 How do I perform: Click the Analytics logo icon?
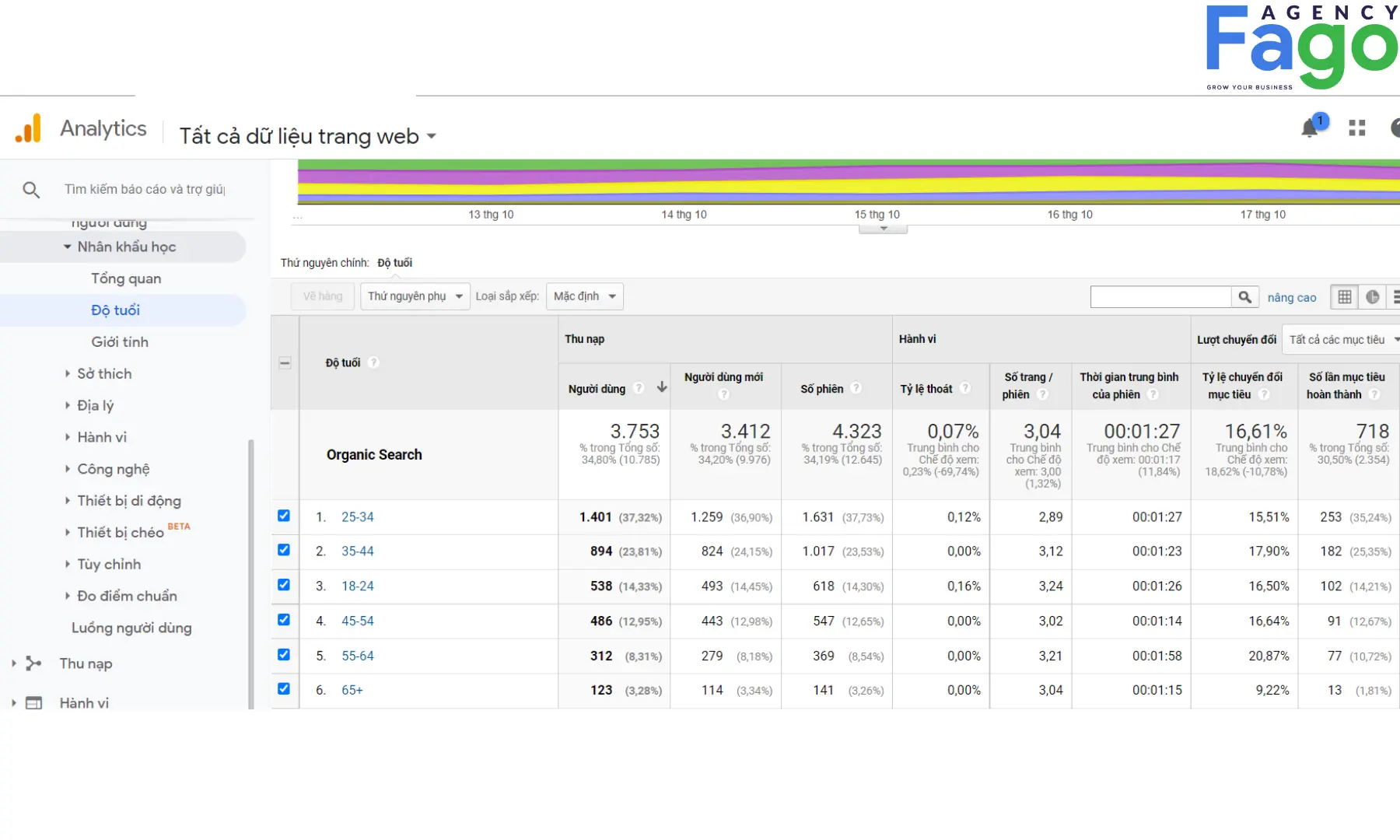[x=29, y=129]
